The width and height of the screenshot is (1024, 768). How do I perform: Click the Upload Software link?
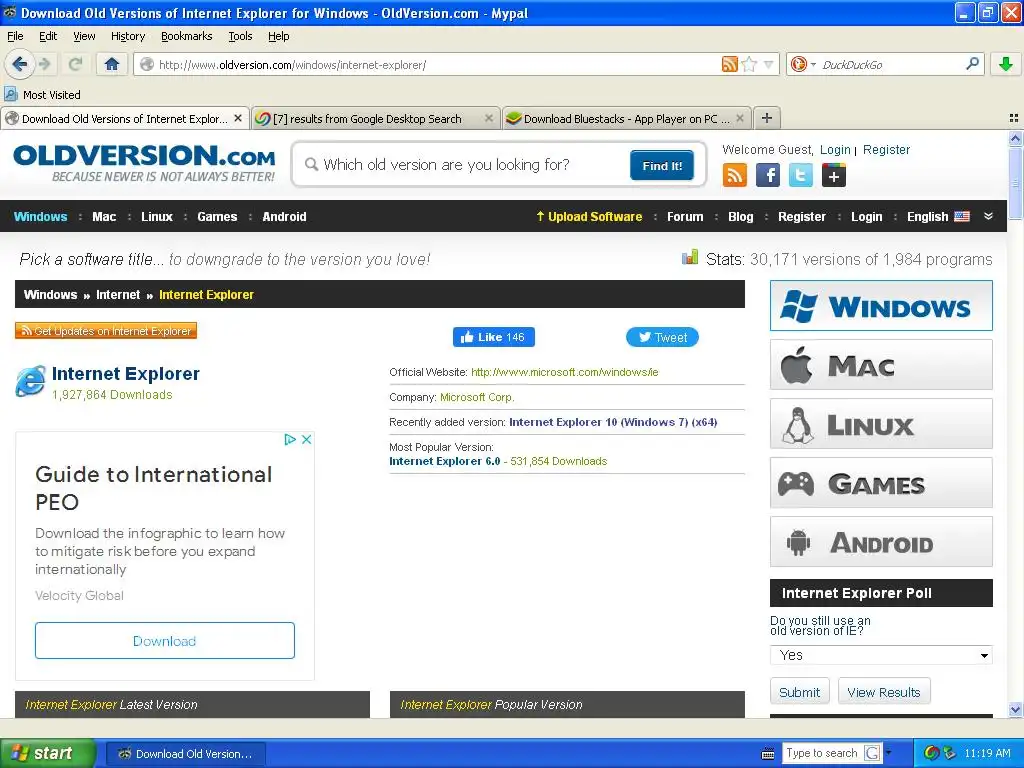[x=589, y=216]
